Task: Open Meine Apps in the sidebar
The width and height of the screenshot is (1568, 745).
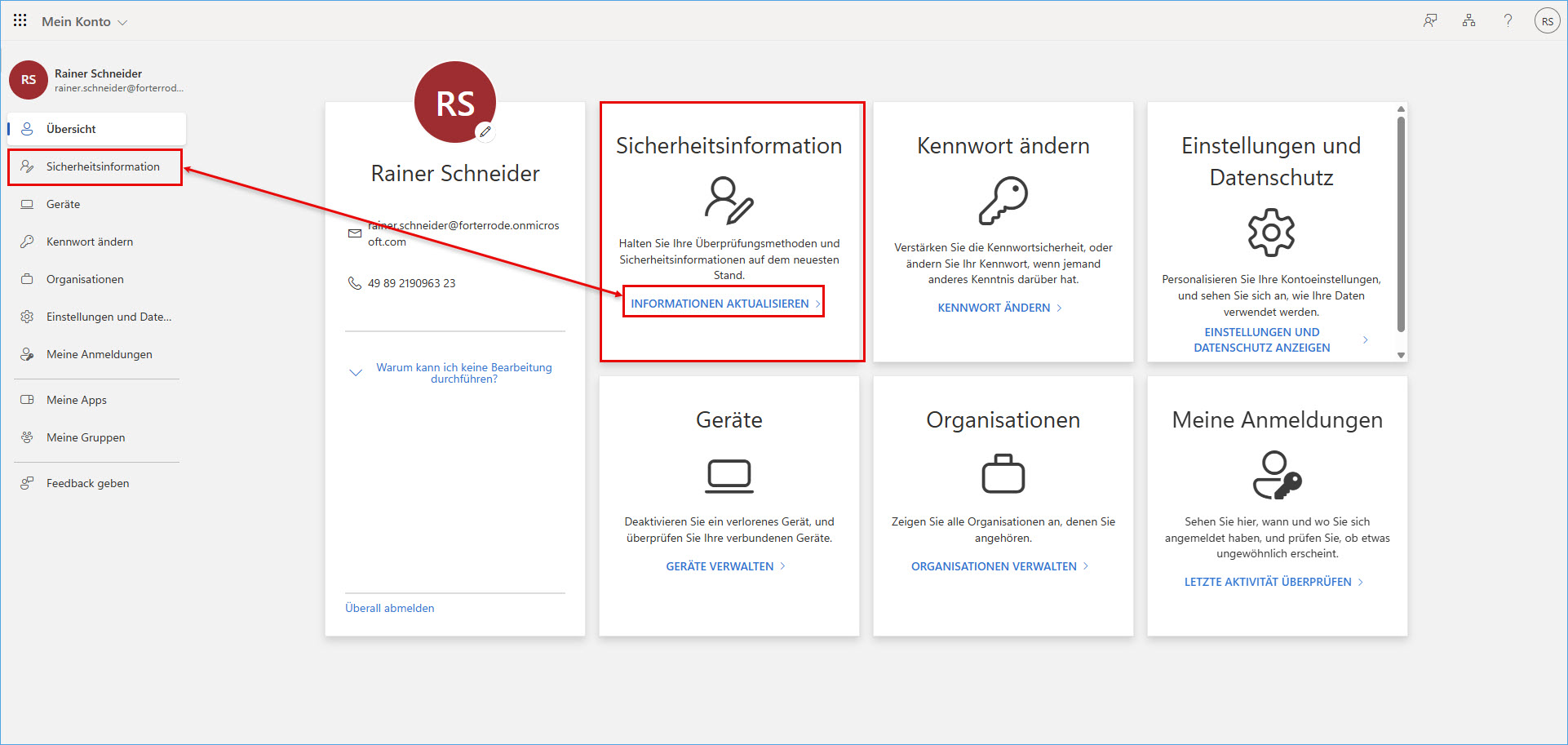Action: [x=97, y=400]
